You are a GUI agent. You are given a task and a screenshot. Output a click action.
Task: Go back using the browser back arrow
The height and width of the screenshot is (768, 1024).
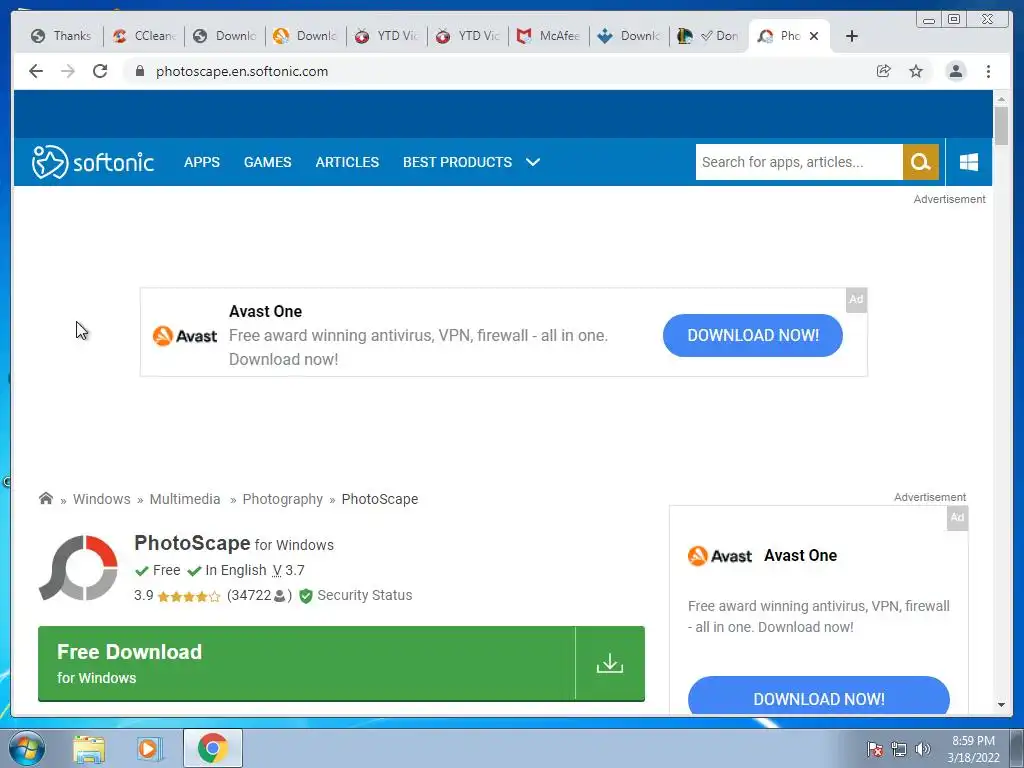click(36, 71)
